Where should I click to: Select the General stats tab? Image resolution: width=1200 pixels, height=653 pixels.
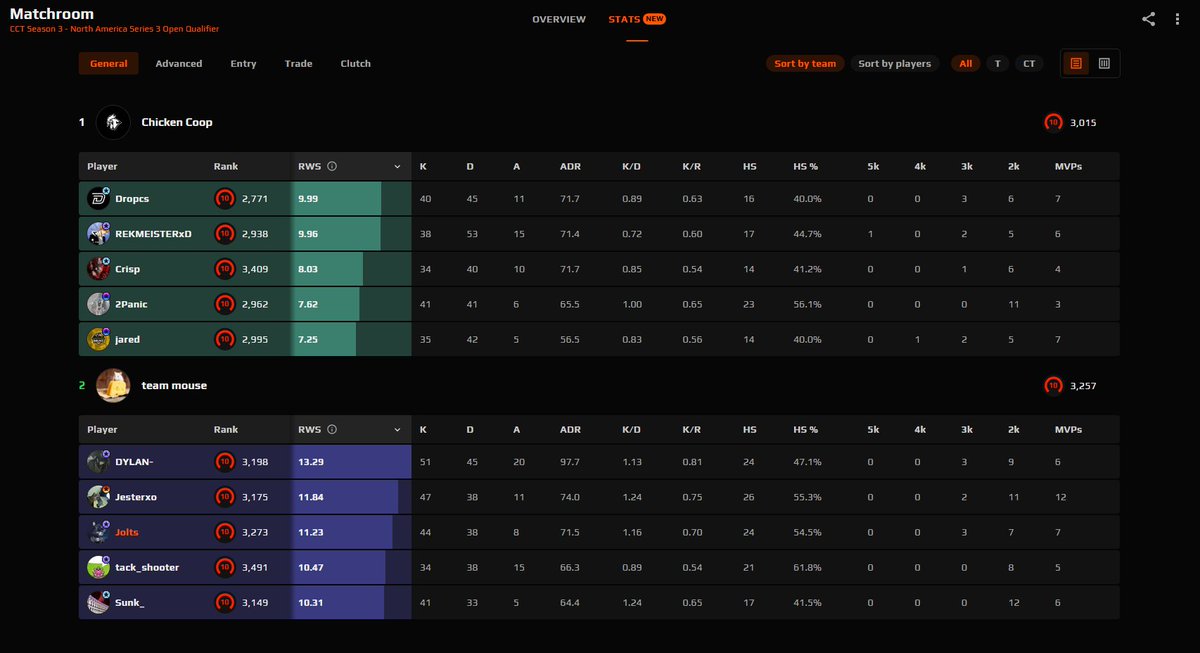[x=109, y=63]
